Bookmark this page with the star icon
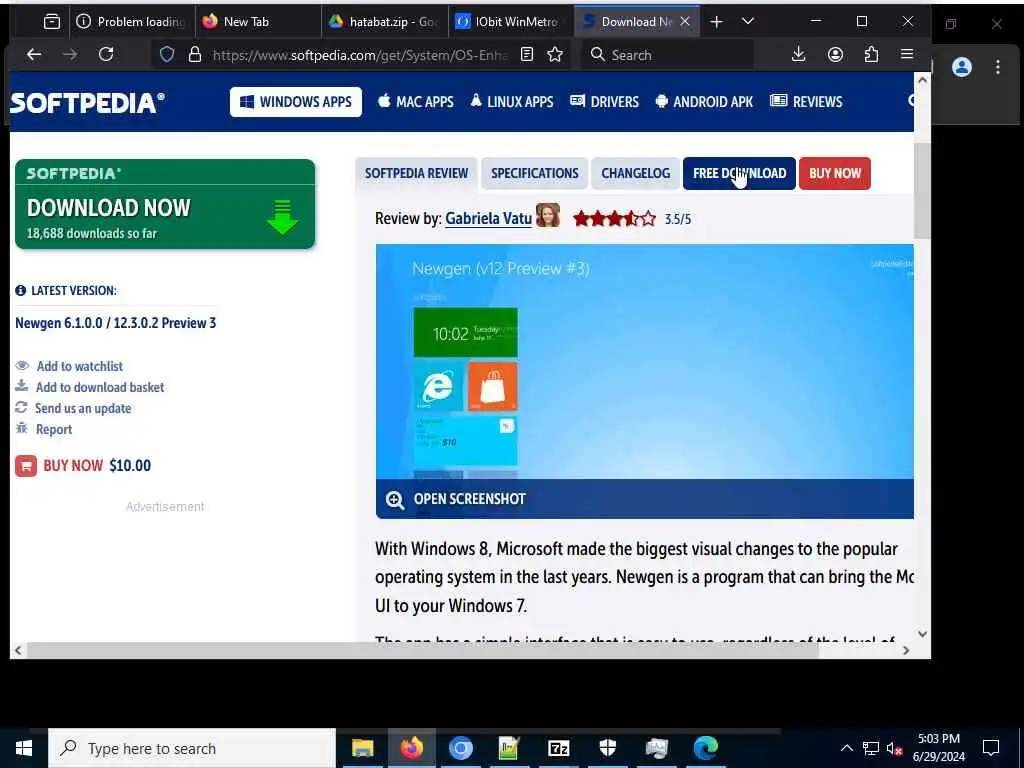The width and height of the screenshot is (1024, 768). click(555, 55)
